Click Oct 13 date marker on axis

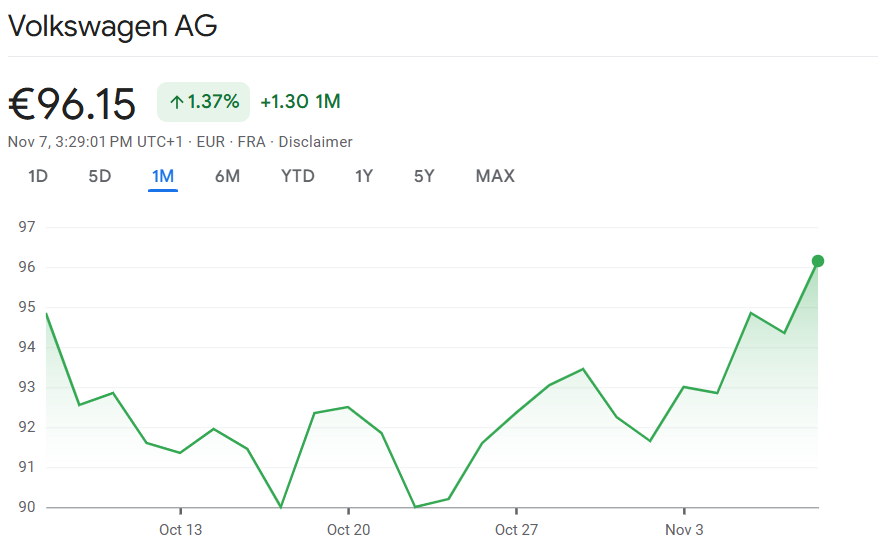[181, 529]
